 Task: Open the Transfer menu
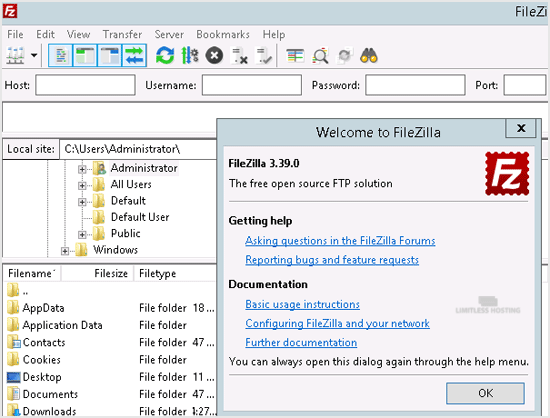pos(122,34)
